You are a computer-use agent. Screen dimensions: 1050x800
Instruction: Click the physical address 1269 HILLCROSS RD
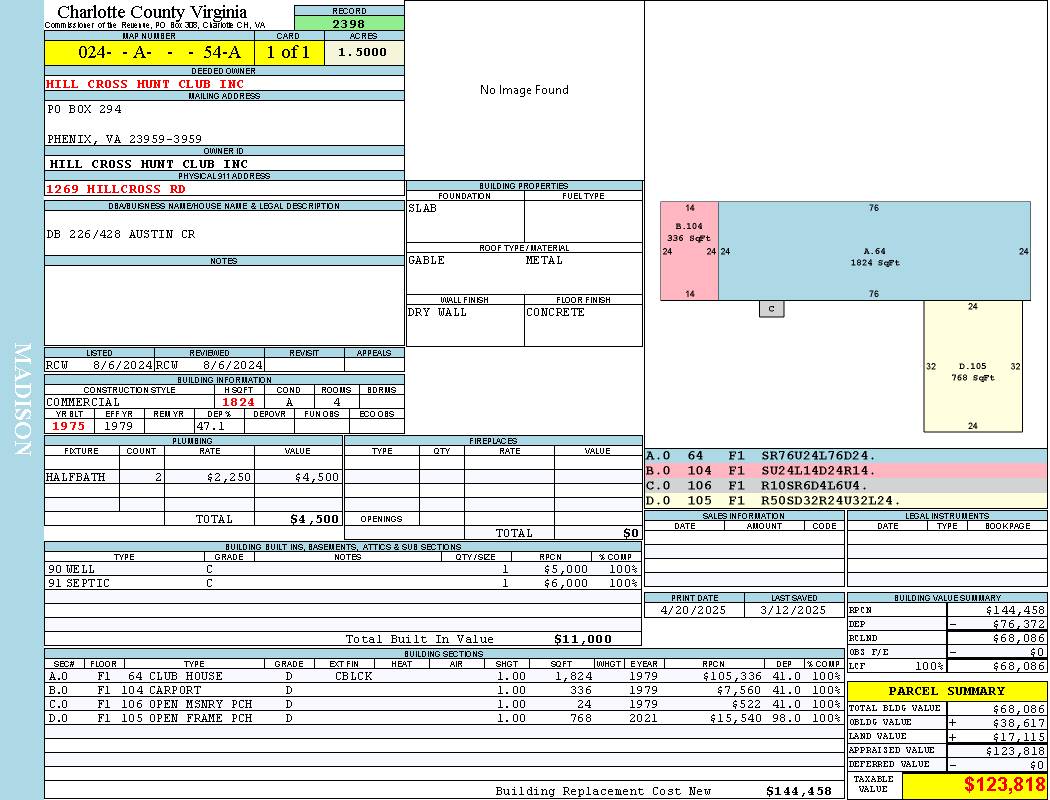pyautogui.click(x=116, y=189)
